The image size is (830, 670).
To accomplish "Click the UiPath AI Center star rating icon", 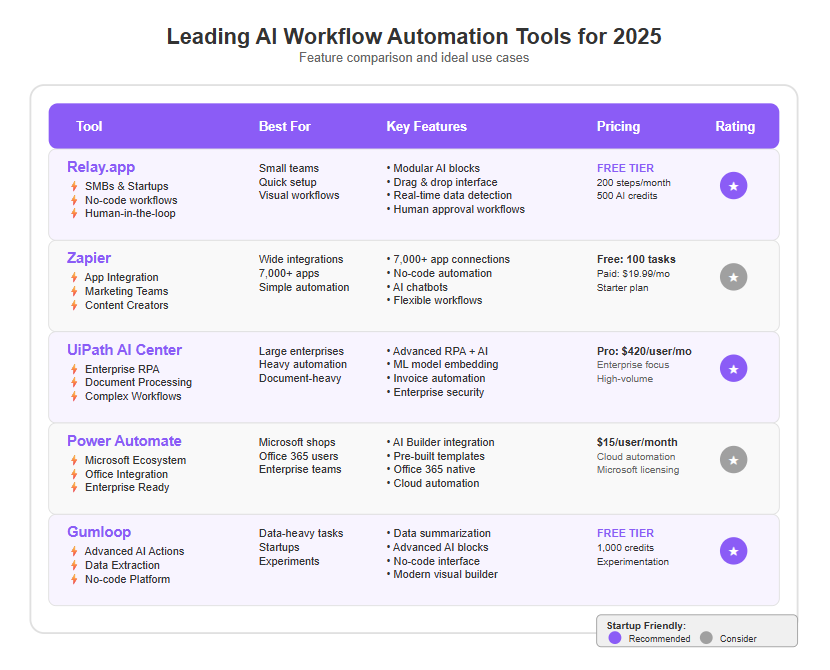I will pyautogui.click(x=733, y=368).
